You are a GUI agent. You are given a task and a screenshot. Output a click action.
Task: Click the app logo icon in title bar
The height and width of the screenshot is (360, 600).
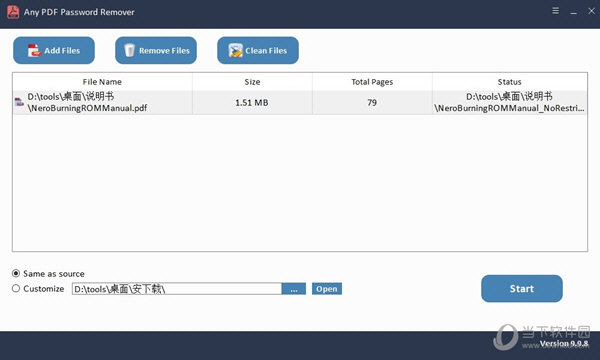[13, 12]
